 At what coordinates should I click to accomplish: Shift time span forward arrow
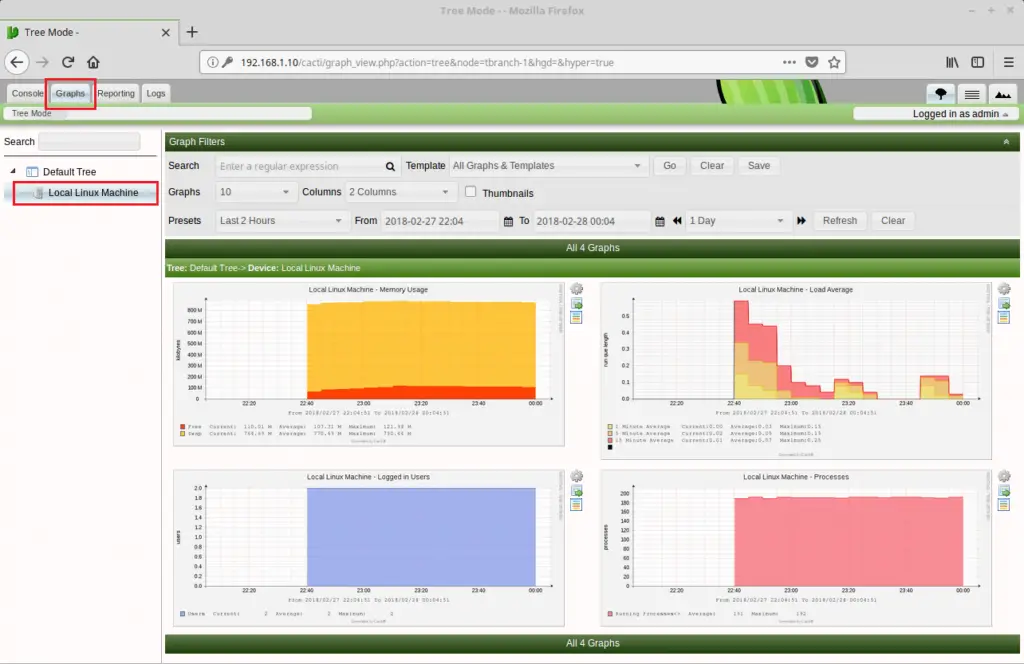(801, 221)
